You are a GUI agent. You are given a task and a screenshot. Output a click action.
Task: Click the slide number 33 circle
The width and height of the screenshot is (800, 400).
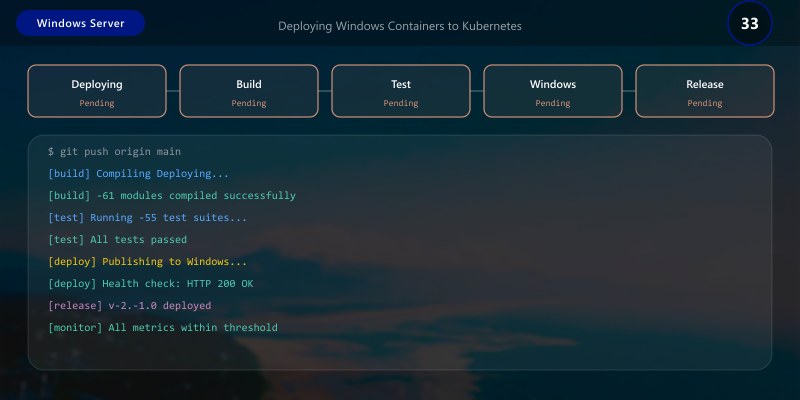[x=749, y=23]
